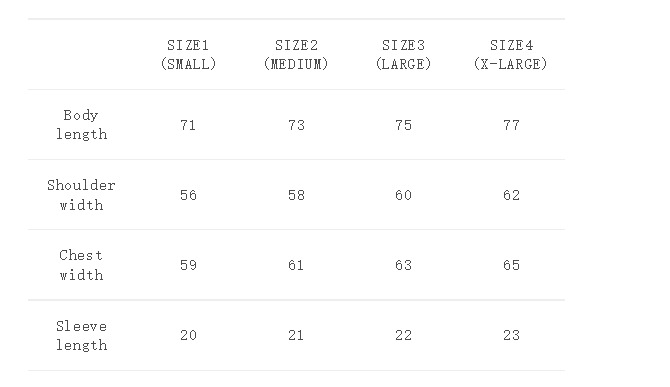The height and width of the screenshot is (387, 670).
Task: Click the Body length row label
Action: click(81, 125)
